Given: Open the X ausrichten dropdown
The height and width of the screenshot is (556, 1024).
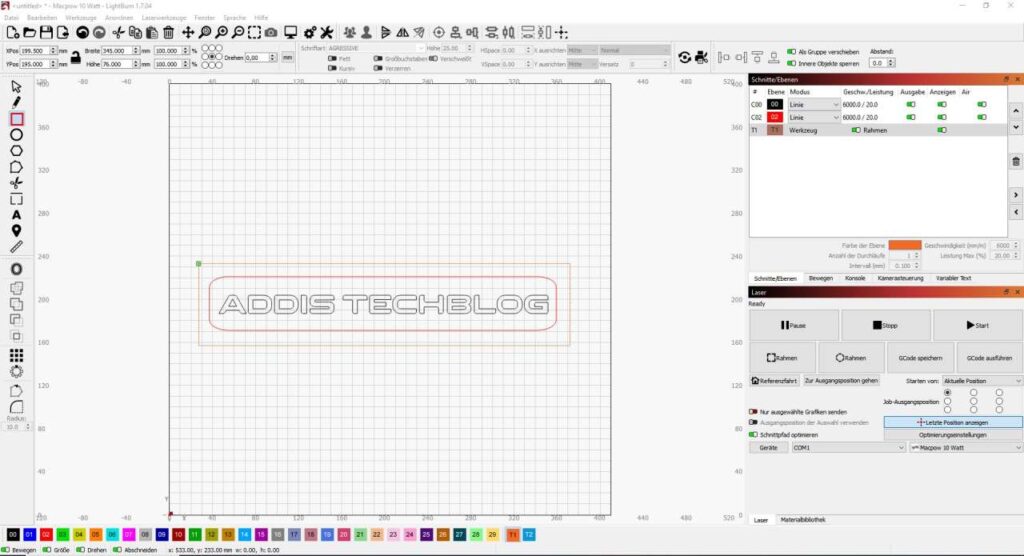Looking at the screenshot, I should tap(581, 50).
